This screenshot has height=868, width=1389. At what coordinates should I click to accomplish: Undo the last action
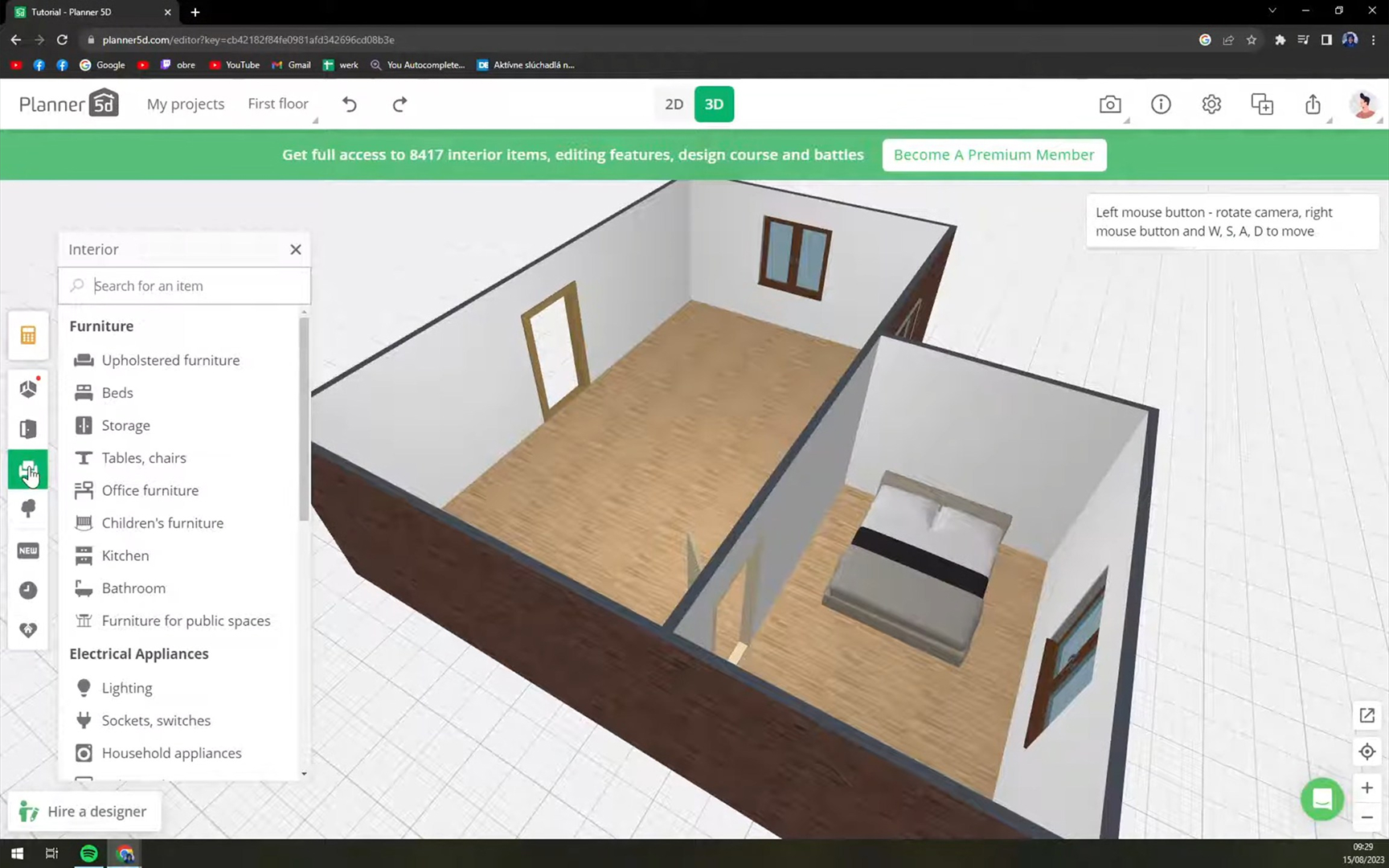click(x=350, y=104)
